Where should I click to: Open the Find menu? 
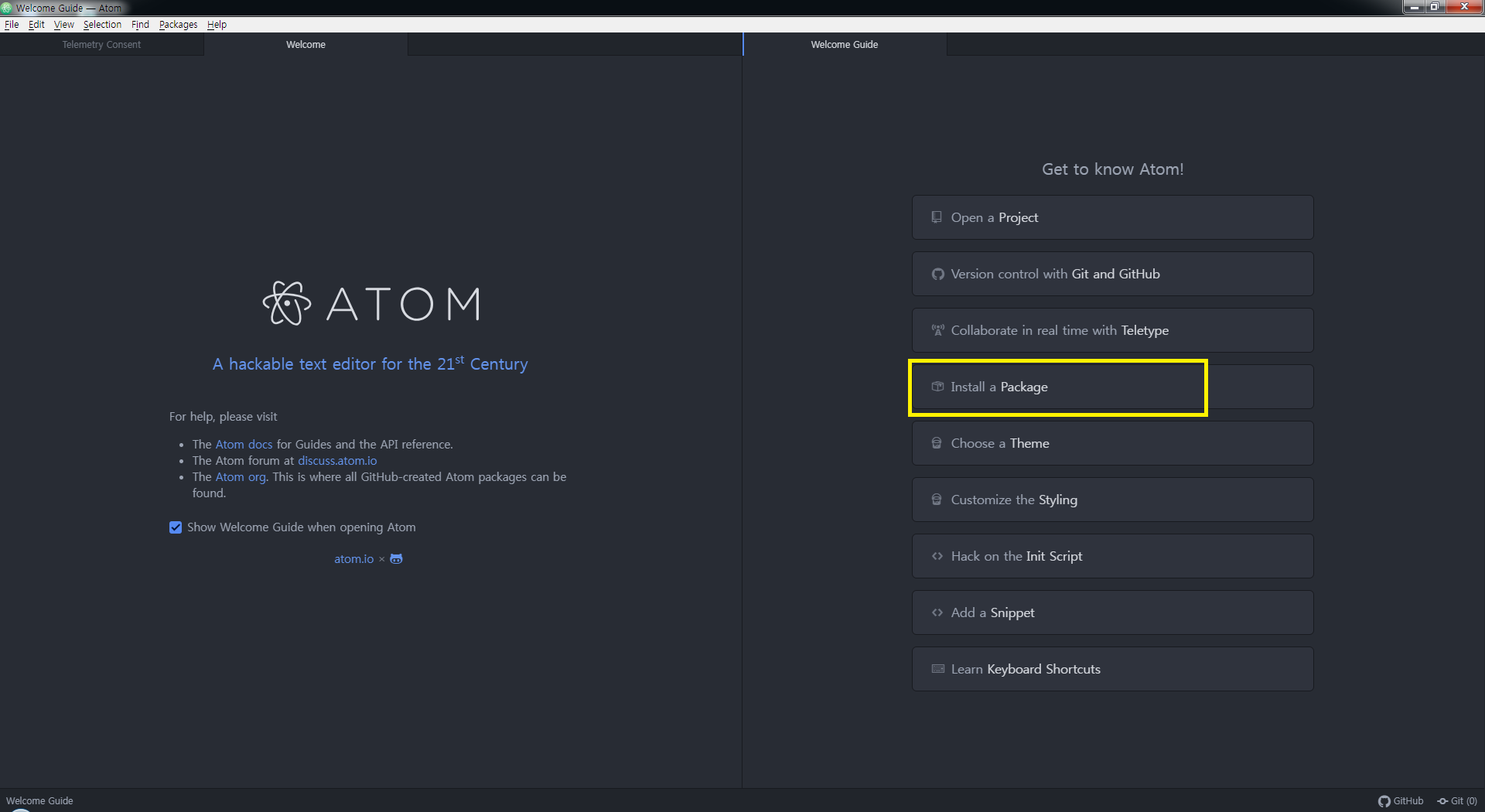tap(140, 25)
